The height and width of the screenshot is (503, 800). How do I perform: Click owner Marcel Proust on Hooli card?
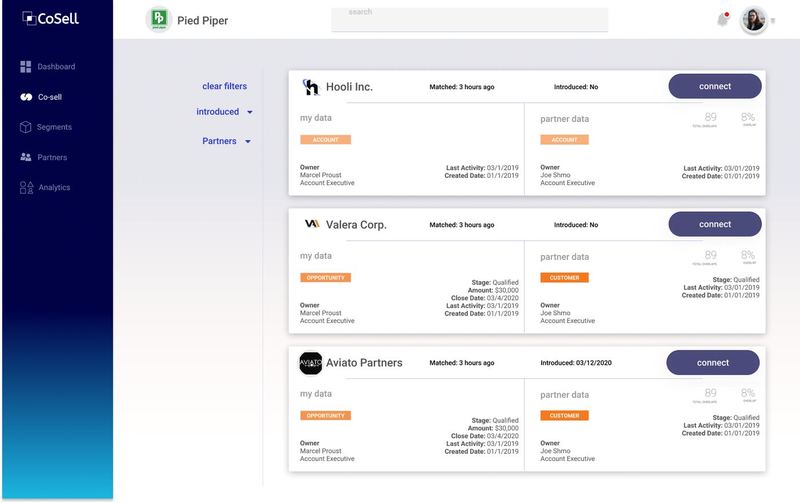click(x=320, y=175)
